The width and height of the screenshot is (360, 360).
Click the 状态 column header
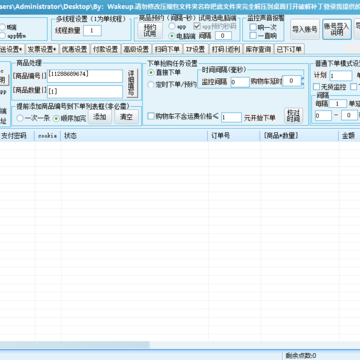point(134,136)
